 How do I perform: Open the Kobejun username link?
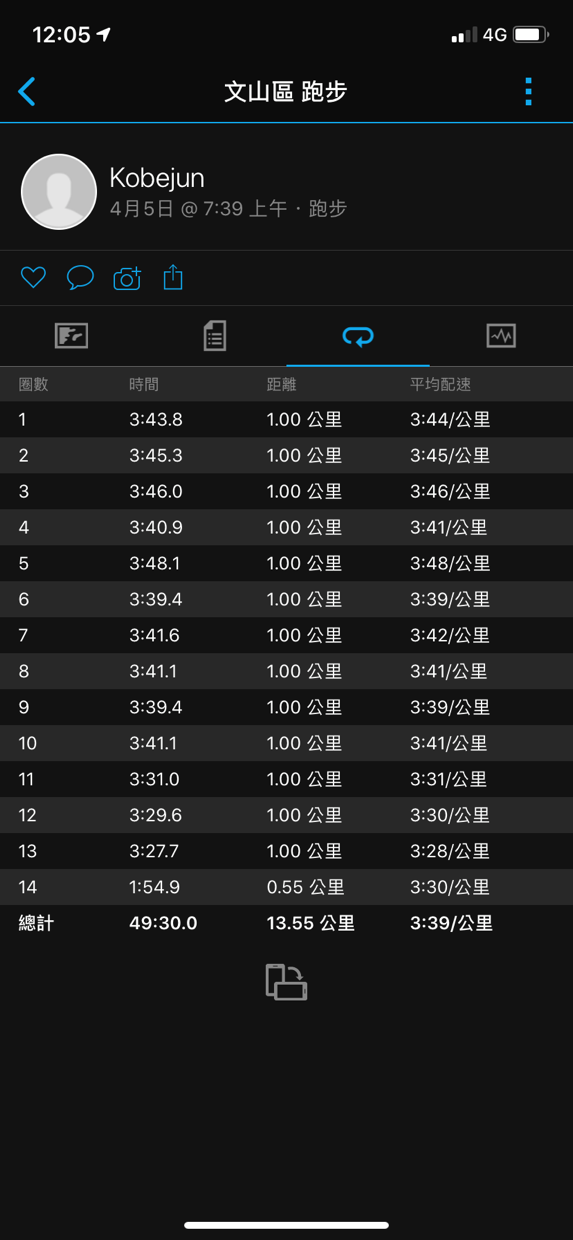(x=157, y=178)
